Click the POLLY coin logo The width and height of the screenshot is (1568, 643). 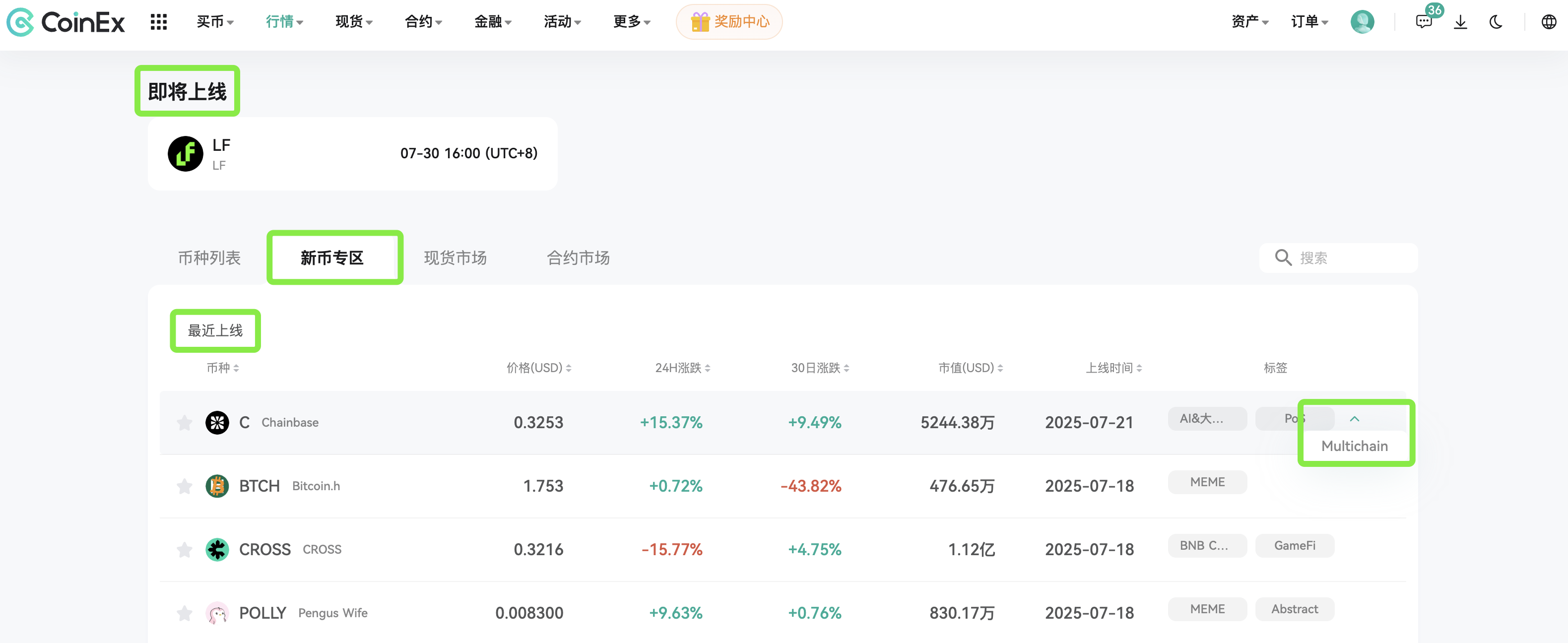pyautogui.click(x=217, y=613)
